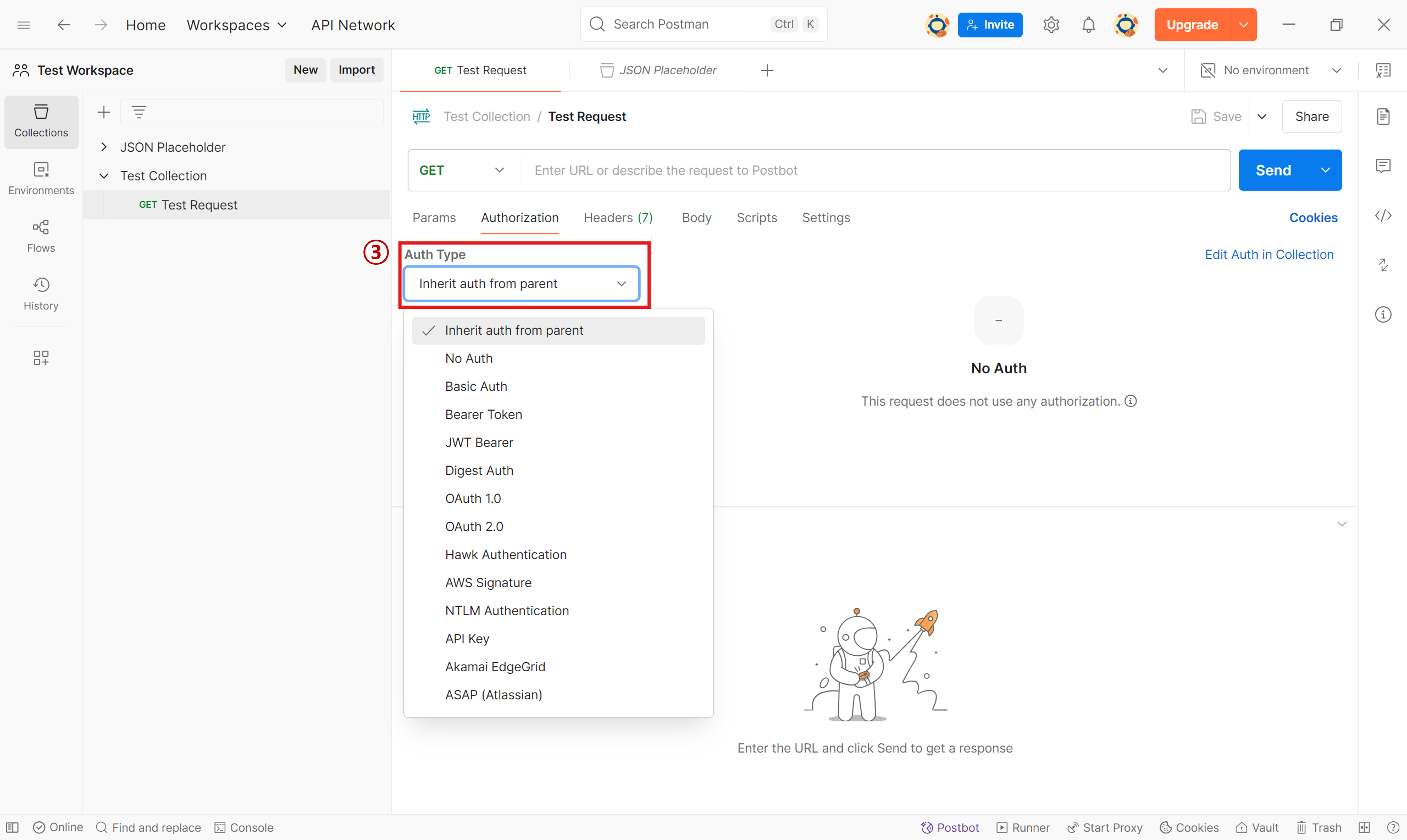Click configure sidebar grid-plus icon
Image resolution: width=1407 pixels, height=840 pixels.
[x=41, y=358]
